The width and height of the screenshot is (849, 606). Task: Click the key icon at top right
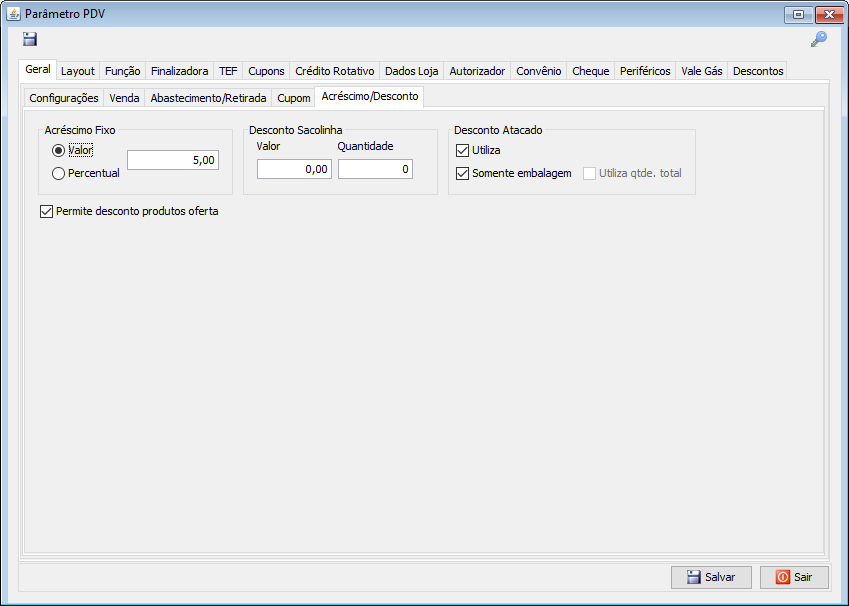pos(818,39)
